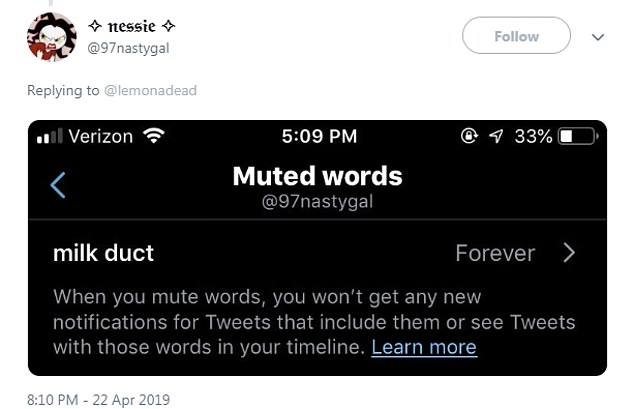Open the tweet timestamp 8:10 PM link
The image size is (634, 409).
click(99, 399)
